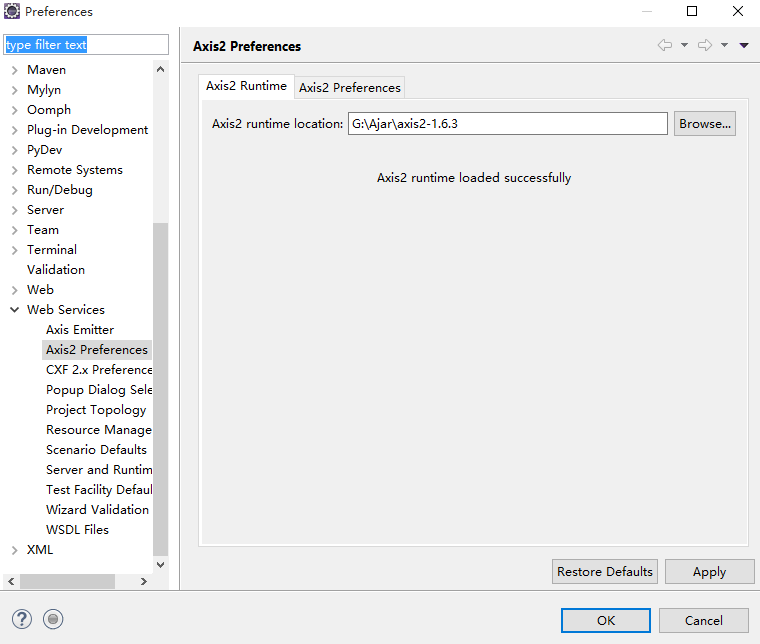Click tree scrollbar up arrow
Image resolution: width=760 pixels, height=644 pixels.
[x=160, y=69]
